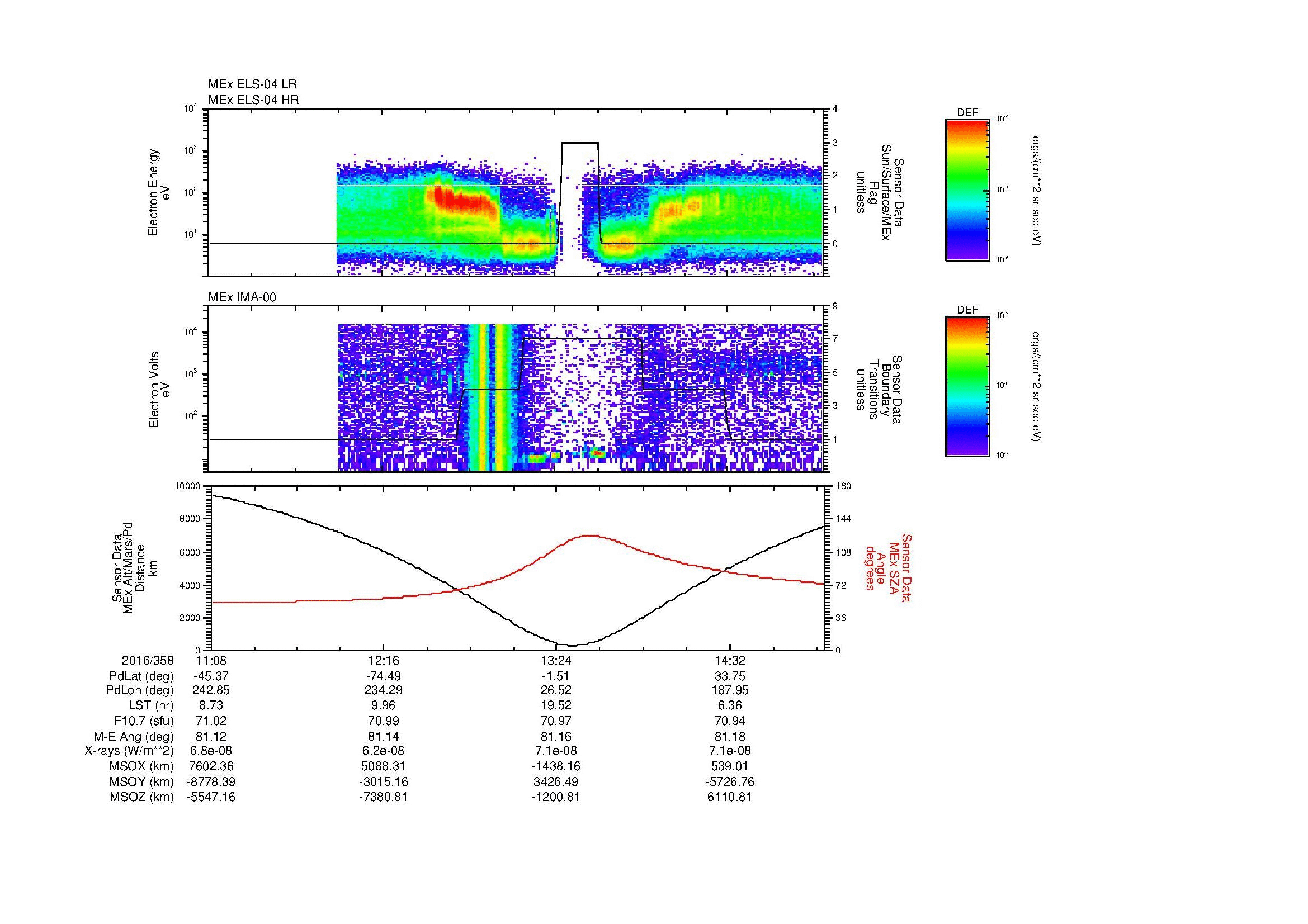Click the 'Boundary Transitions' right axis label
Viewport: 1308px width, 924px height.
coord(881,390)
